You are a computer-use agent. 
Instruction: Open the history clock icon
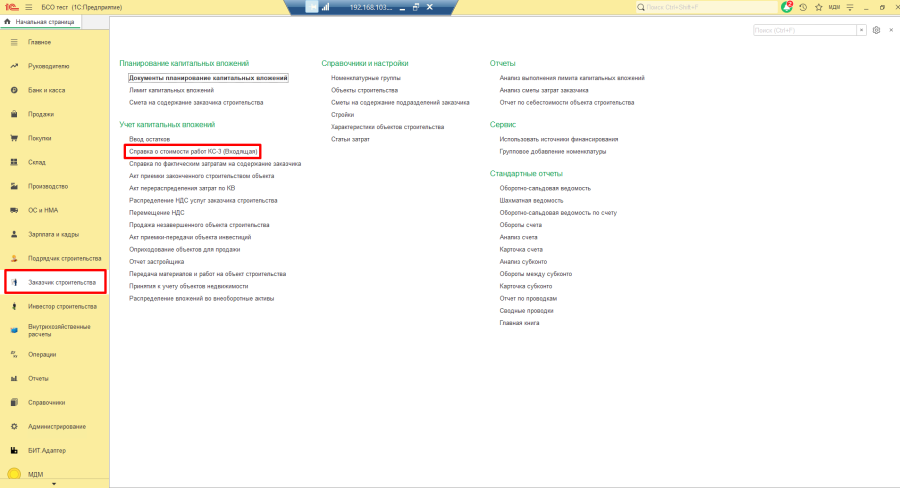pyautogui.click(x=802, y=7)
